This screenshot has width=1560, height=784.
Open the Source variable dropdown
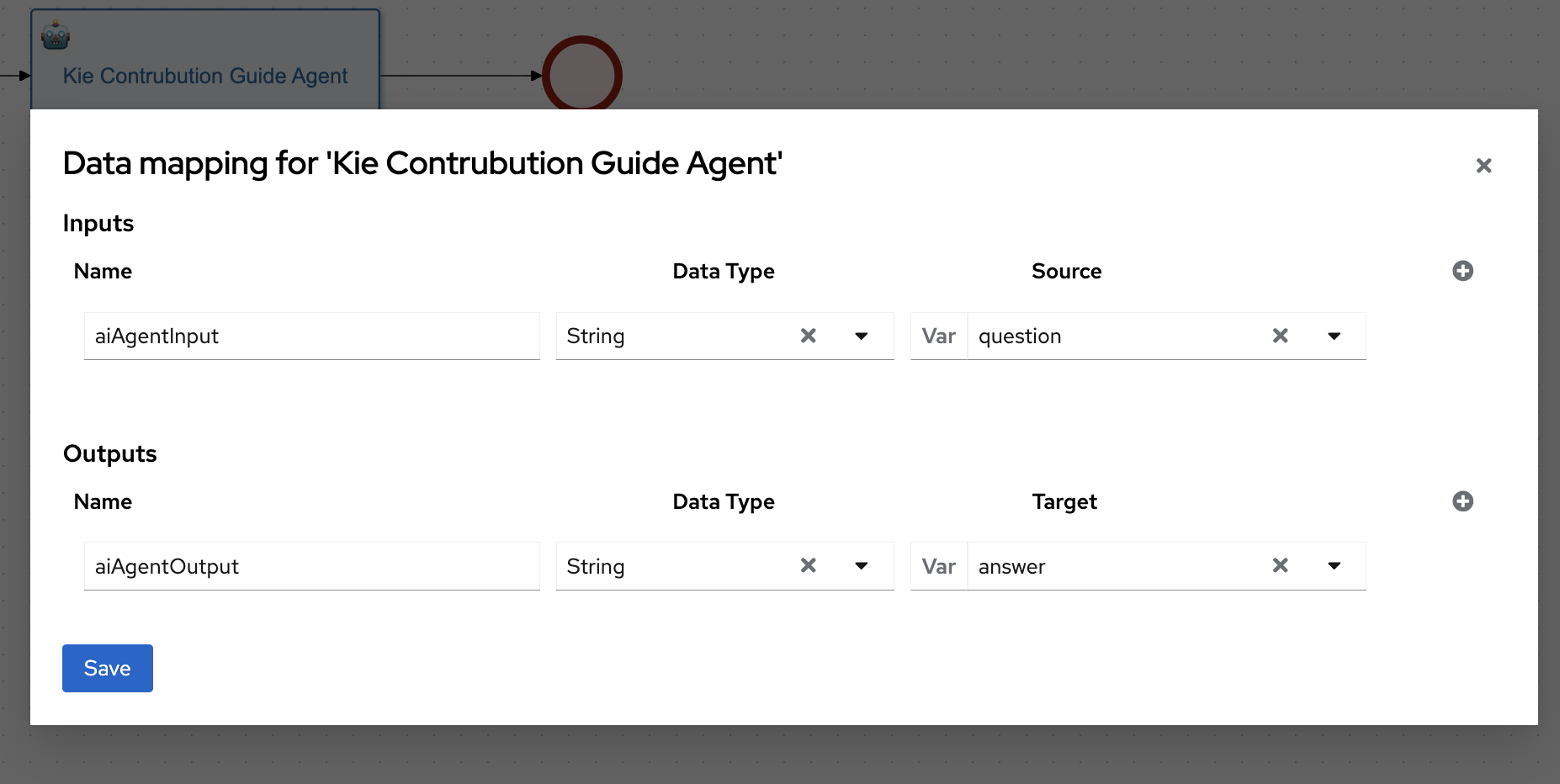click(x=1334, y=336)
